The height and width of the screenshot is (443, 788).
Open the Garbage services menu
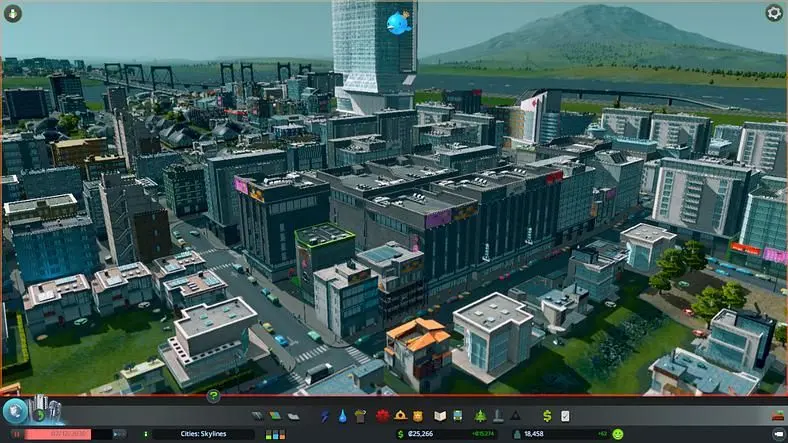pyautogui.click(x=360, y=416)
